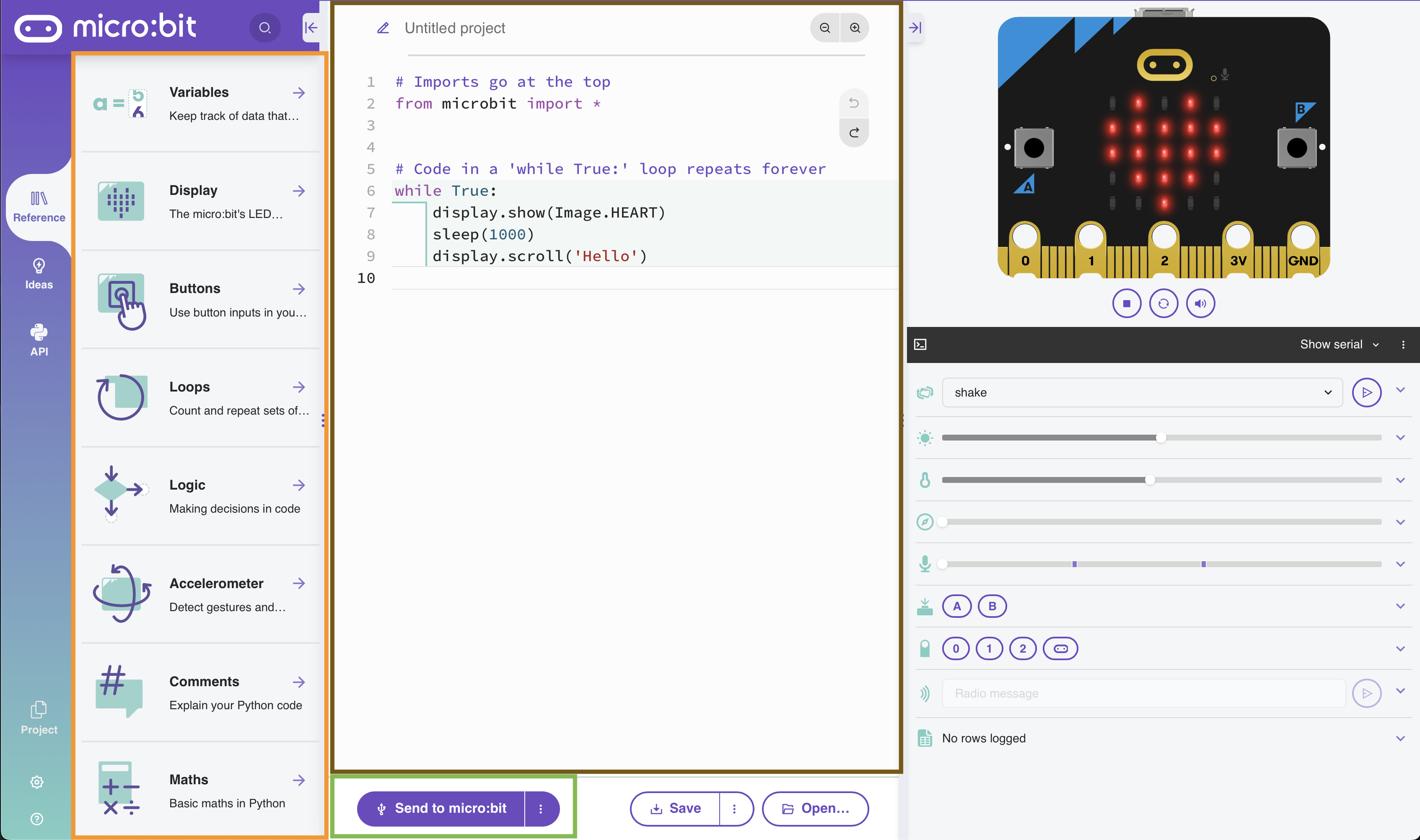Toggle simulated touch pin 1
The height and width of the screenshot is (840, 1420).
pos(989,649)
